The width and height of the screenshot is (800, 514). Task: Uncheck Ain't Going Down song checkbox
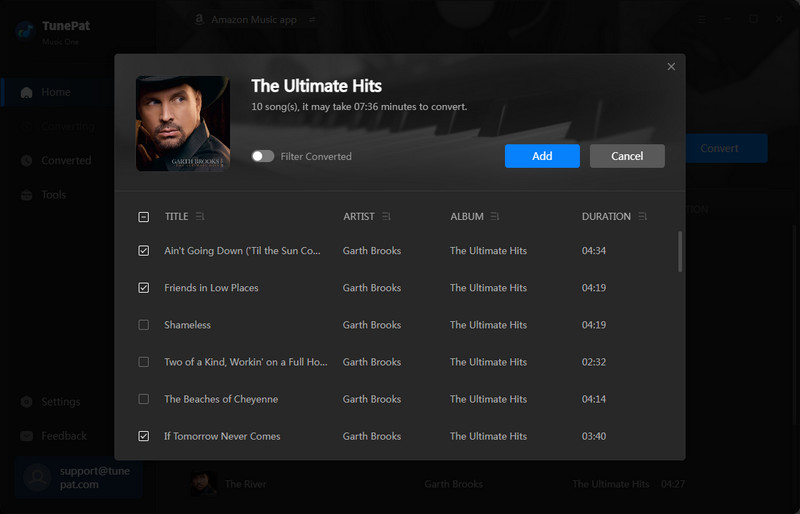click(x=144, y=251)
